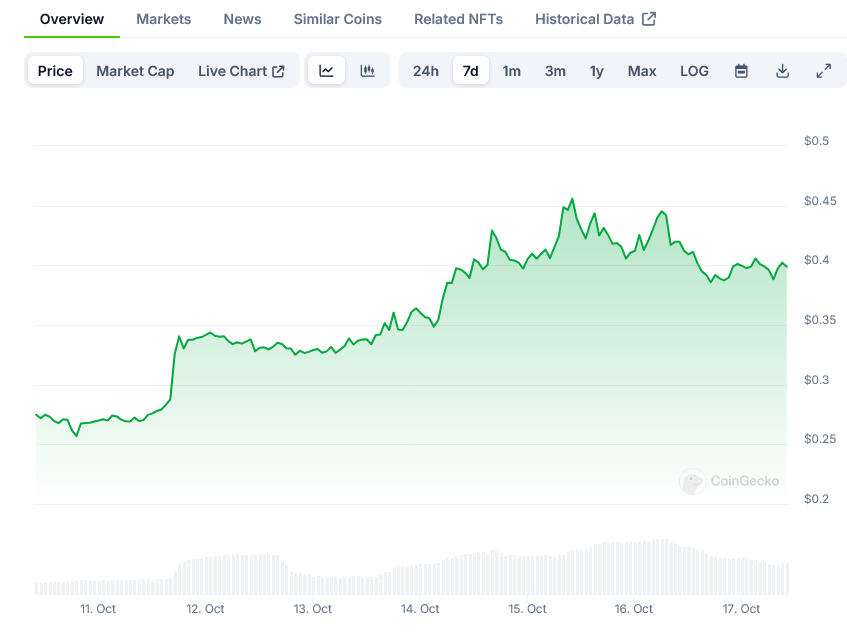Open the Live Chart link
Screen dimensions: 847x634
(241, 71)
